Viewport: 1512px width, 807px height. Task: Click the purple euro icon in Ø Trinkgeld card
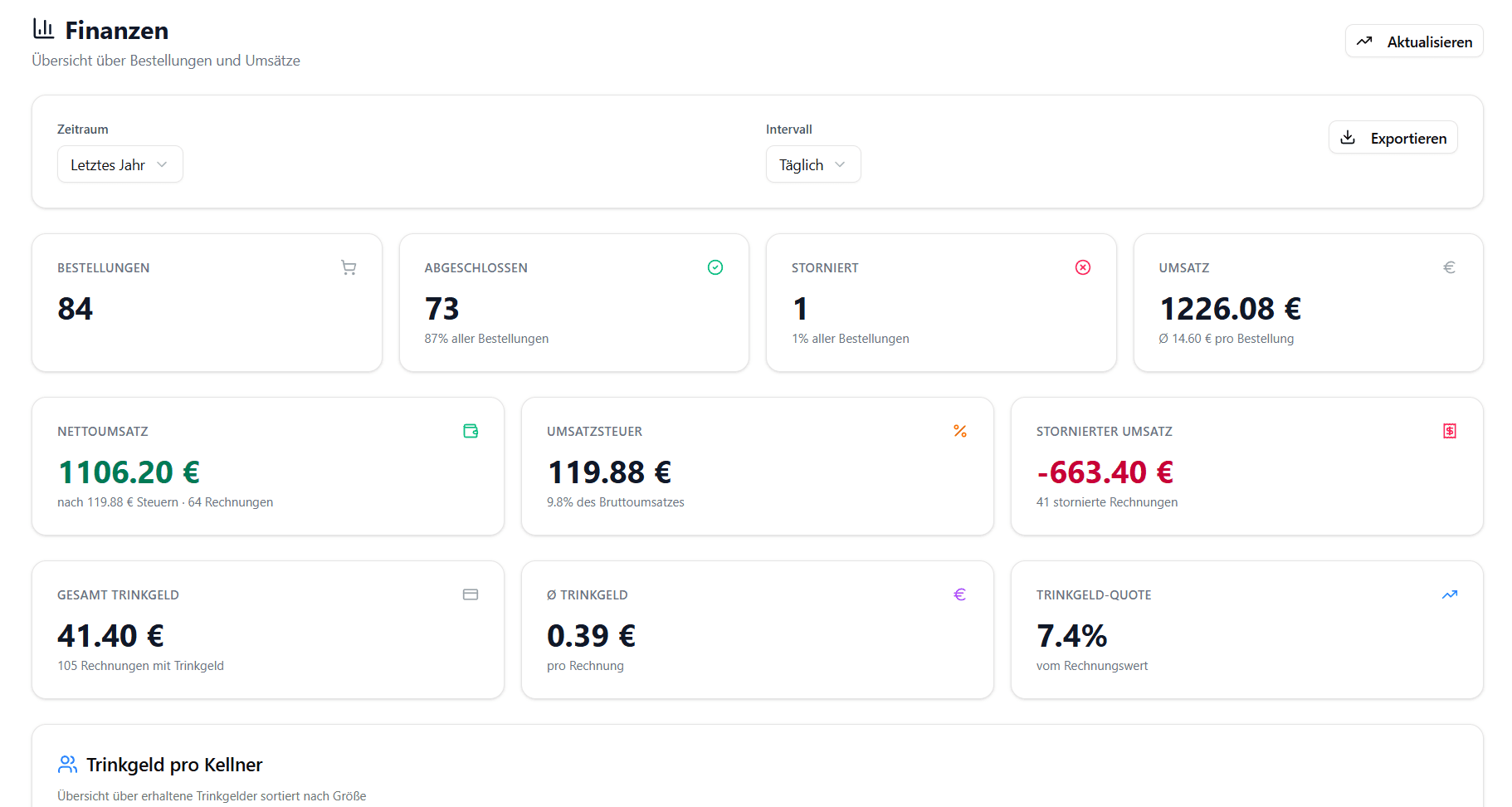(x=960, y=594)
